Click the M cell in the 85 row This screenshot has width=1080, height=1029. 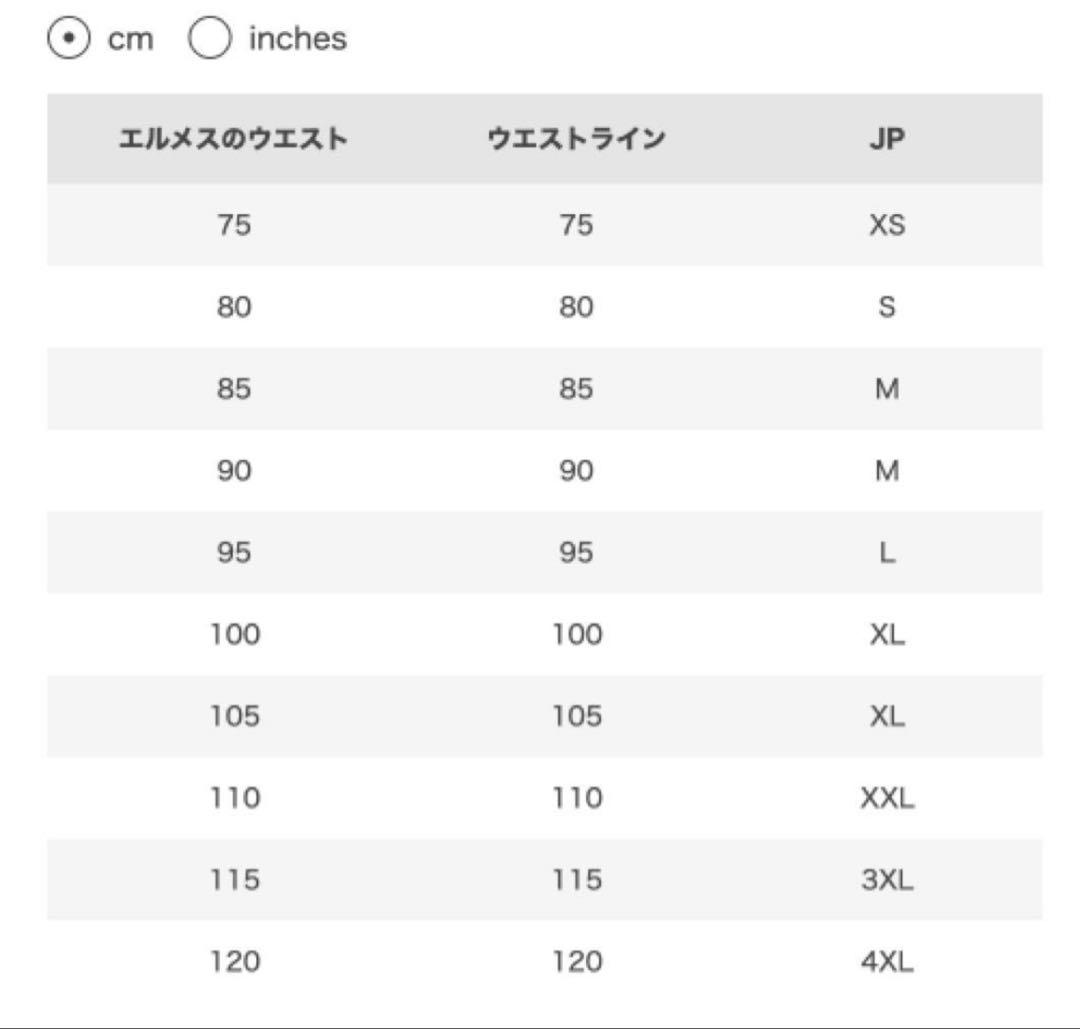886,389
